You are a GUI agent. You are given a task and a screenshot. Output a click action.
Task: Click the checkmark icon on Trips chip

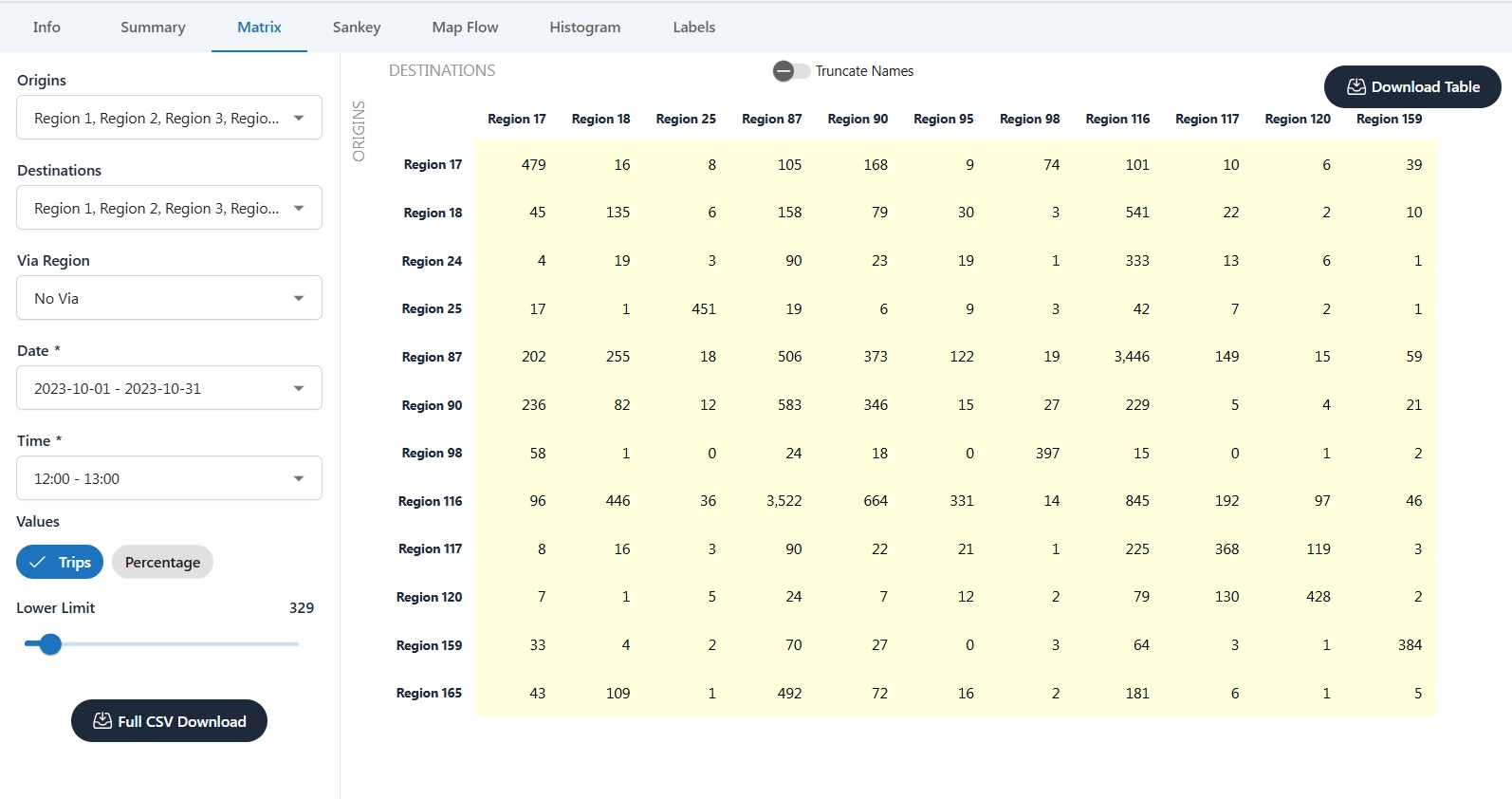click(x=38, y=562)
